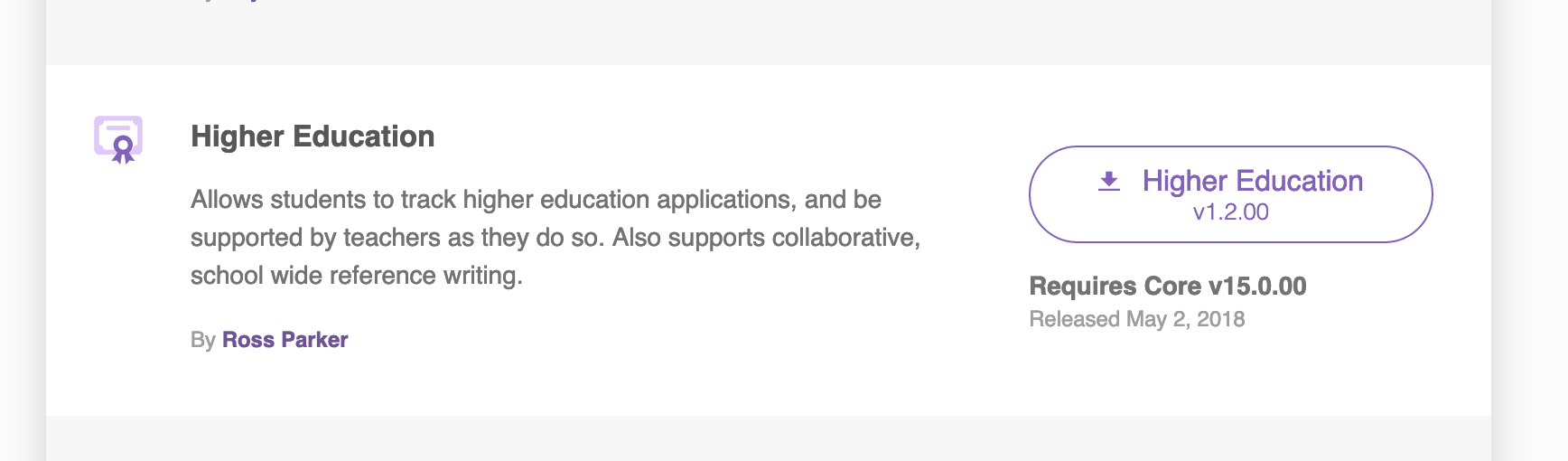This screenshot has height=461, width=1568.
Task: Click the Higher Education certificate module icon
Action: point(118,139)
